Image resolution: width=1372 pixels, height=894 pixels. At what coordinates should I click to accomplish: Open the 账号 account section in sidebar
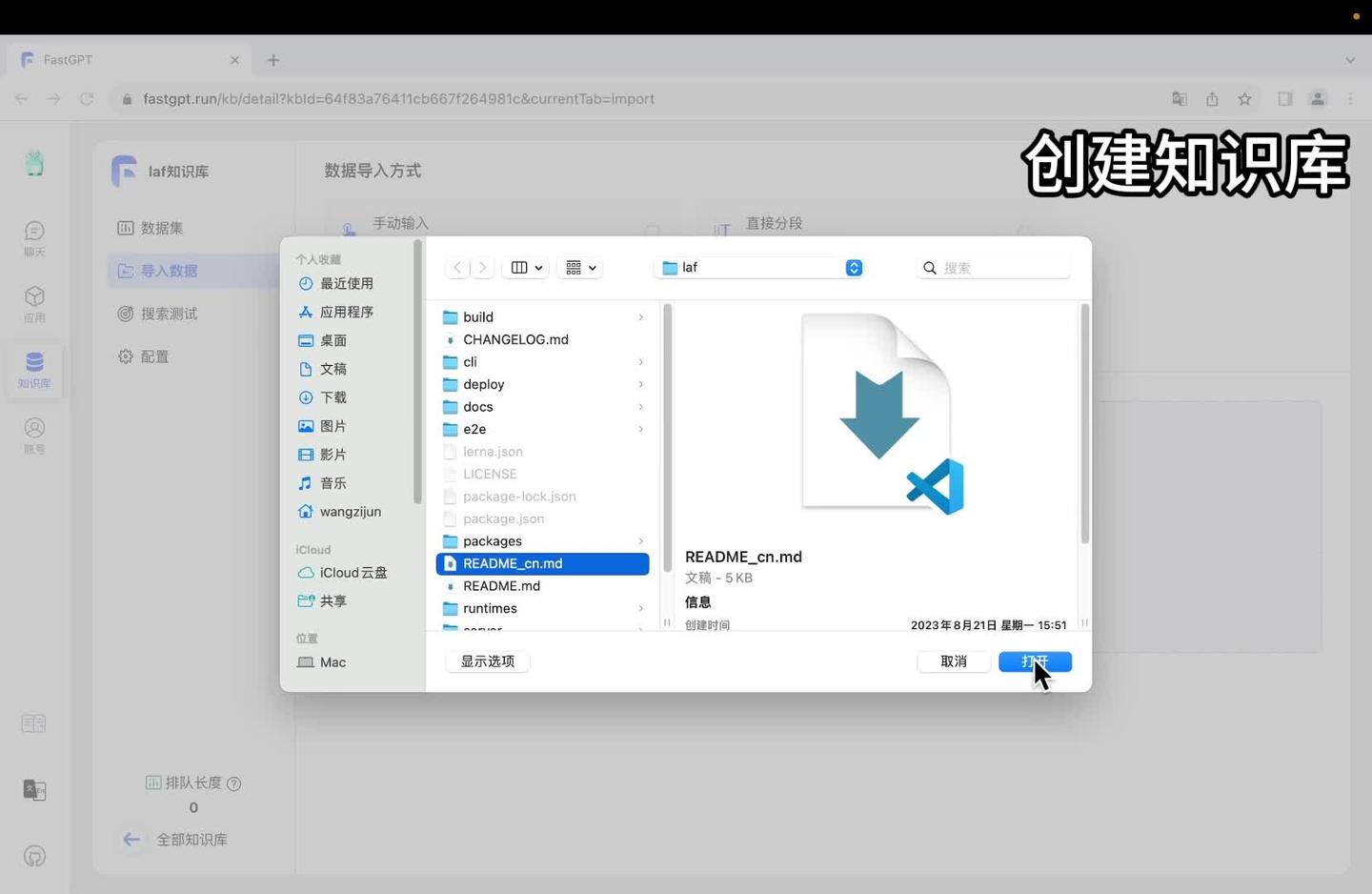[34, 438]
